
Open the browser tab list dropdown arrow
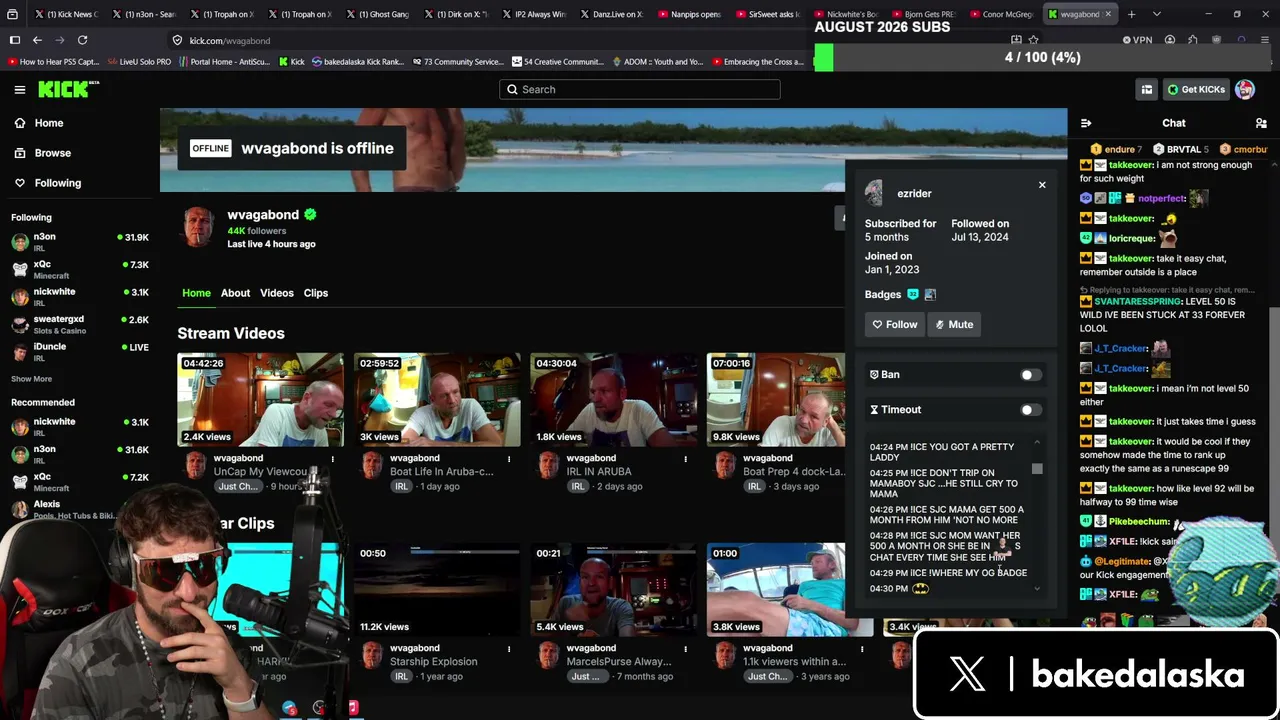1157,14
